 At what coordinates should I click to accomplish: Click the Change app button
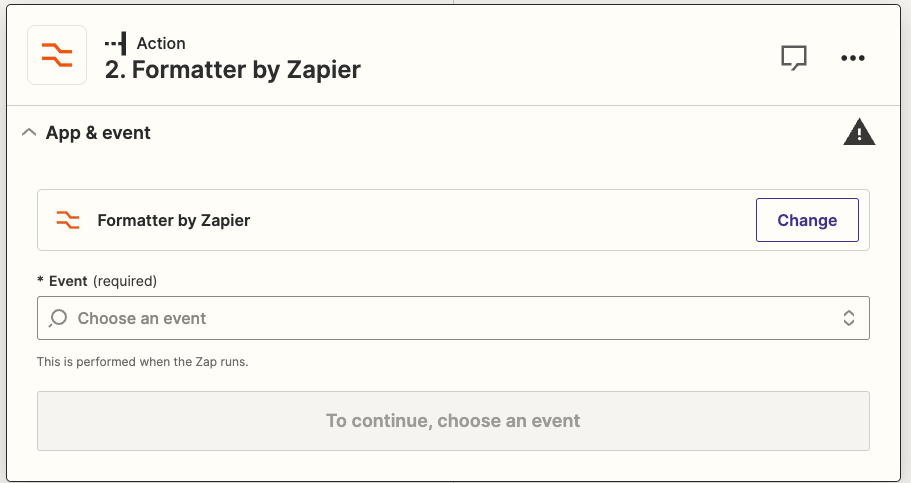(x=807, y=220)
